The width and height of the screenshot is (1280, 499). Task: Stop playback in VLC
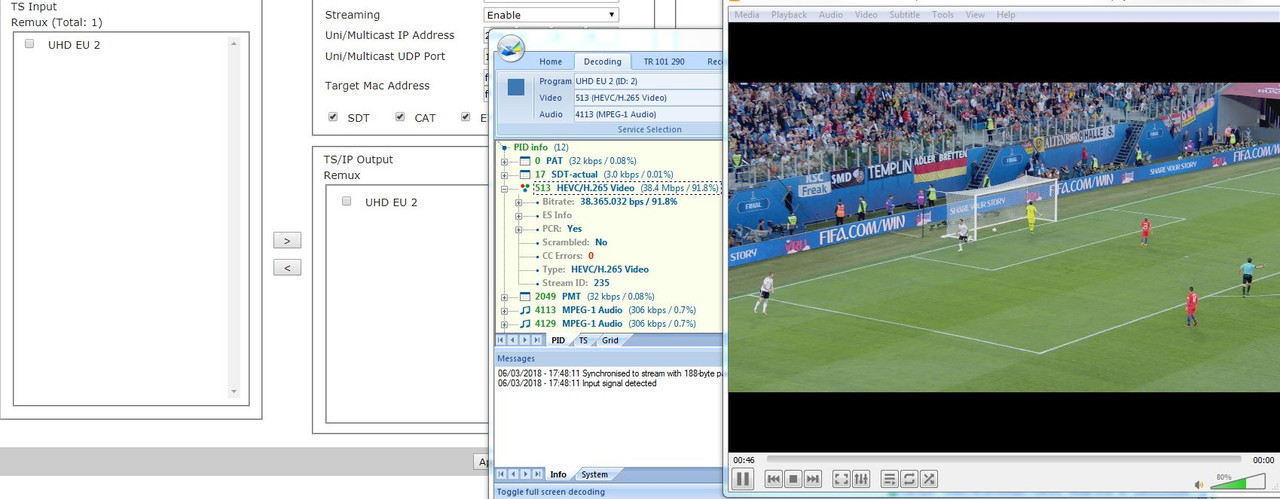(x=793, y=479)
